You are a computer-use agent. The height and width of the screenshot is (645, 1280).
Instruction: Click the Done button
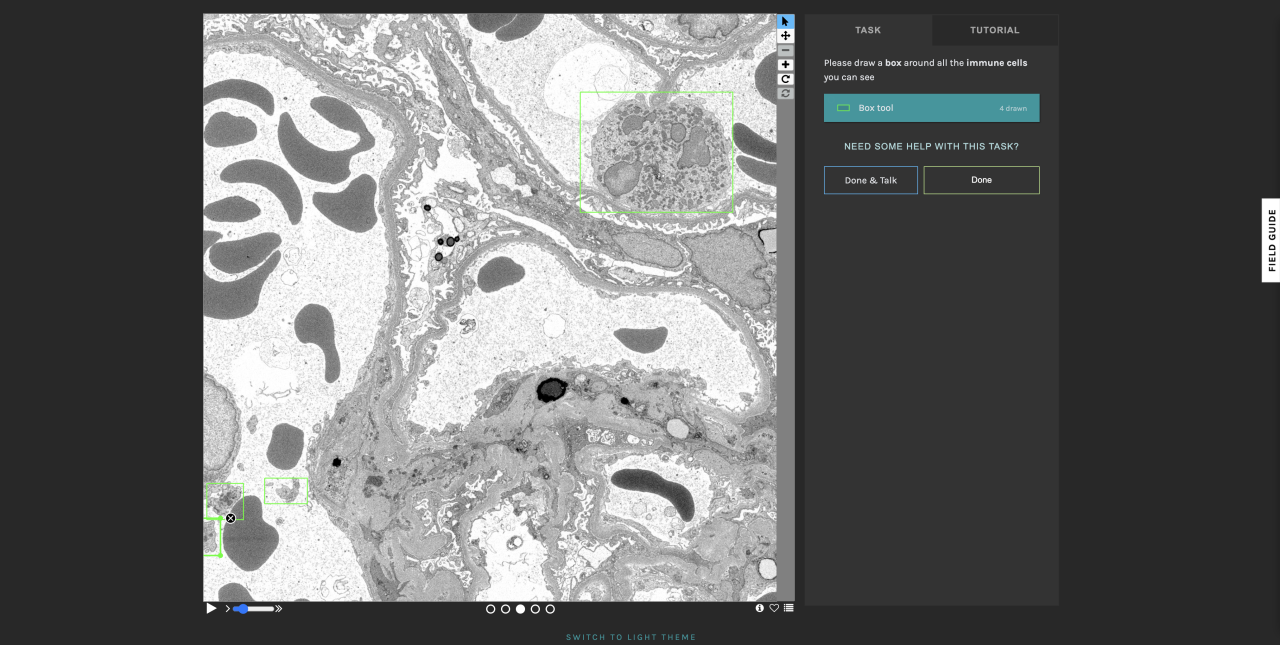tap(981, 180)
